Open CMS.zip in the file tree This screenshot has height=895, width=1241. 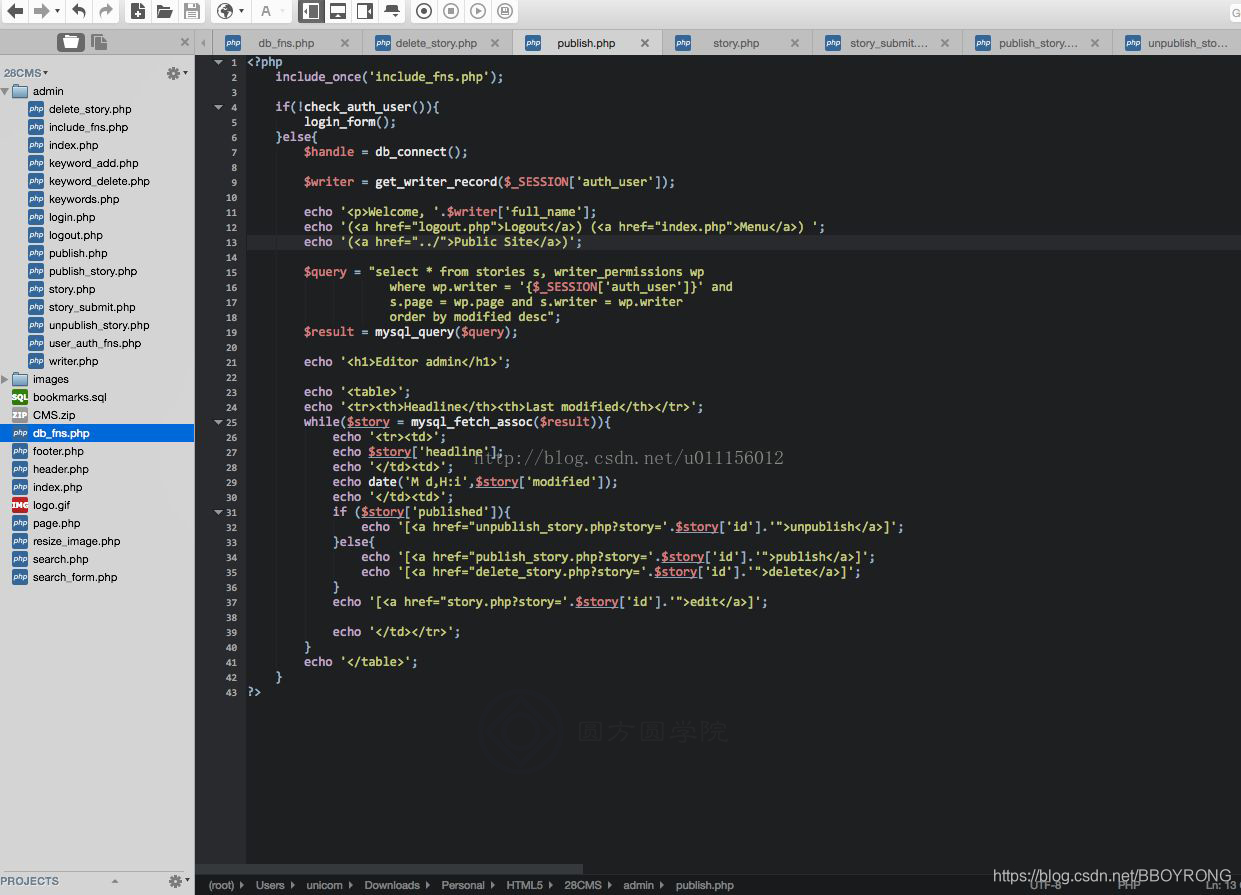pos(53,415)
